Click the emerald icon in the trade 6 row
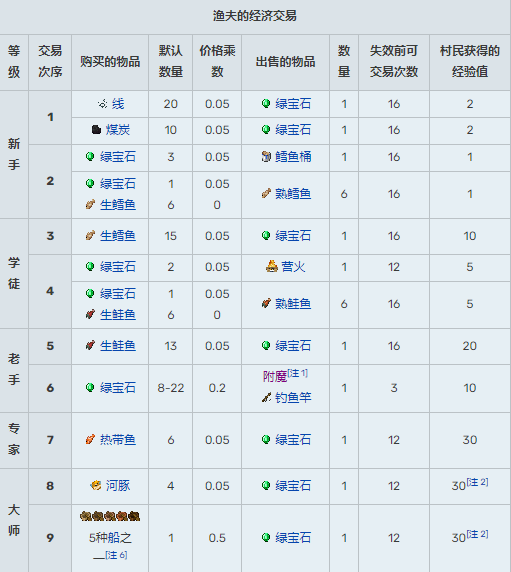511x572 pixels. point(90,387)
